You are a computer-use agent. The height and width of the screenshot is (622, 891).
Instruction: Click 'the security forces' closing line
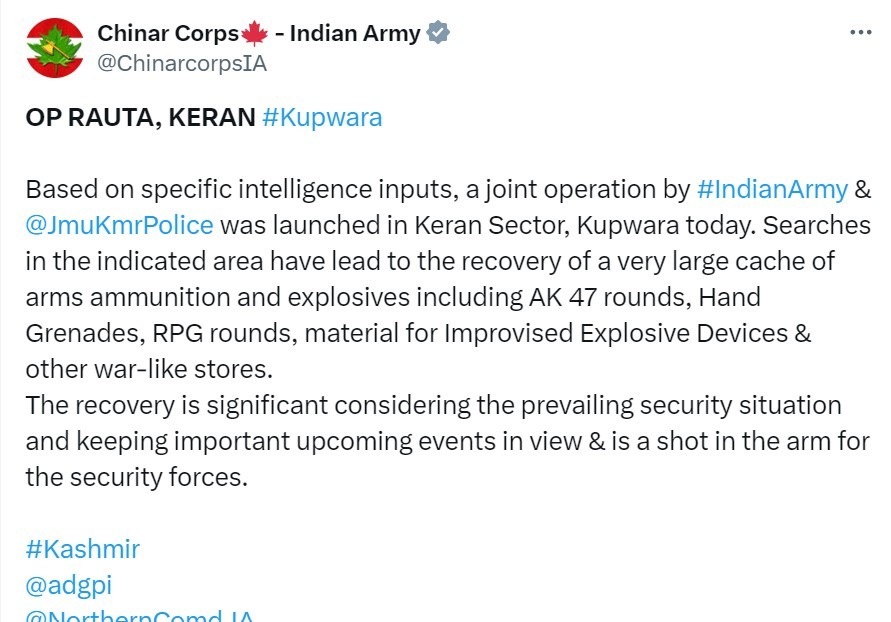[136, 477]
